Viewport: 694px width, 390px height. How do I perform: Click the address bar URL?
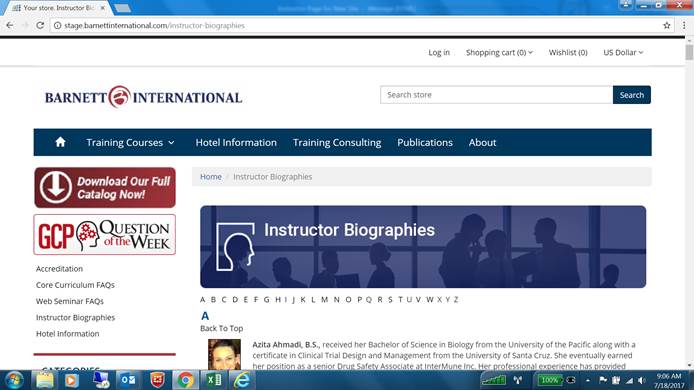[154, 25]
